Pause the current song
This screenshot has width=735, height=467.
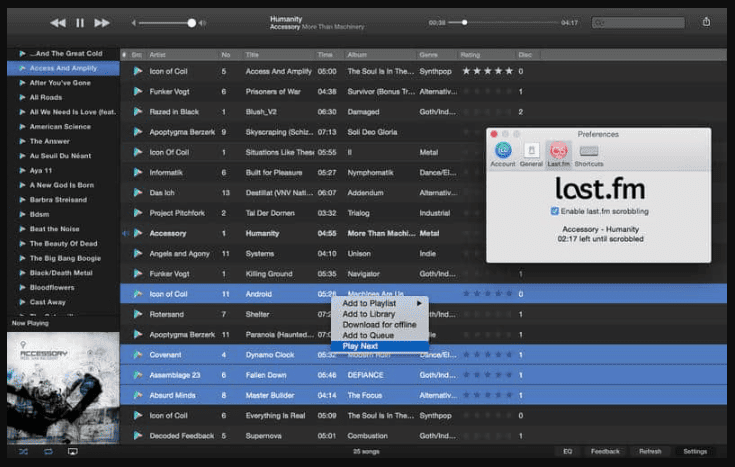80,23
